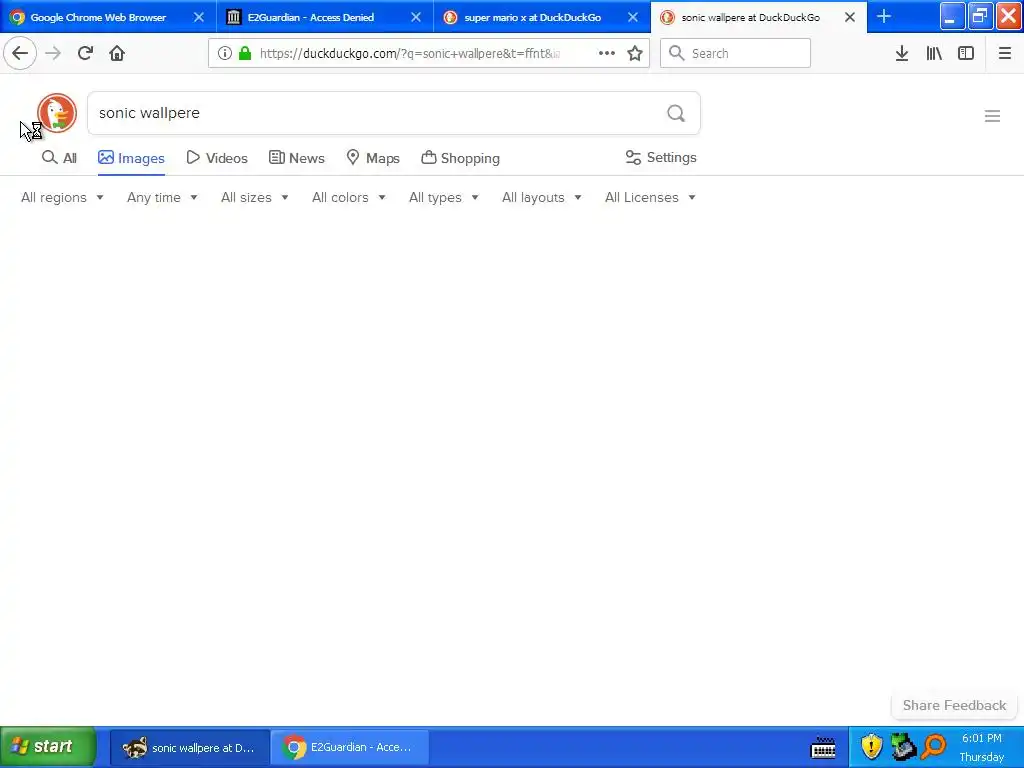Close the Google Chrome Web Browser tab

point(199,18)
